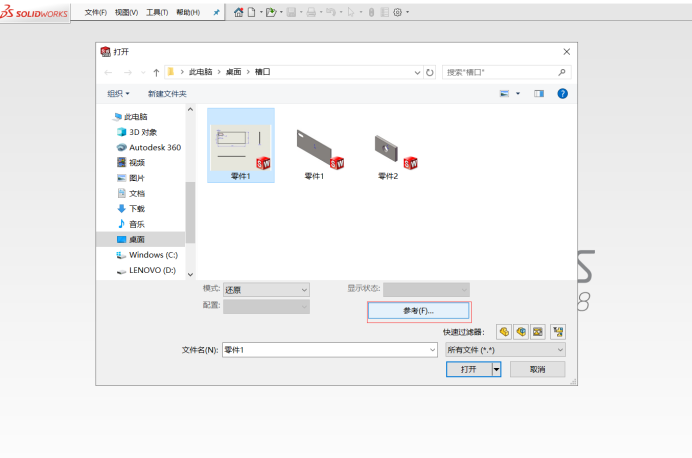Open the 打开 button dropdown arrow
This screenshot has width=692, height=458.
(496, 369)
